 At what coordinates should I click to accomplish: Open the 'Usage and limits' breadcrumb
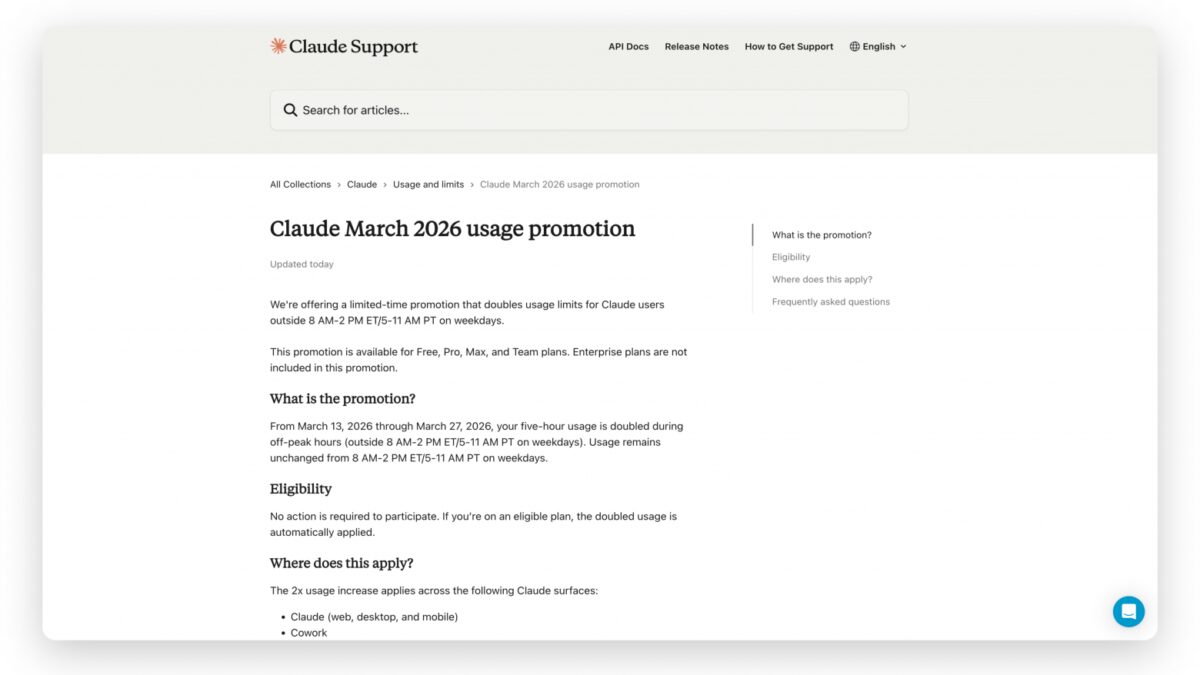428,184
